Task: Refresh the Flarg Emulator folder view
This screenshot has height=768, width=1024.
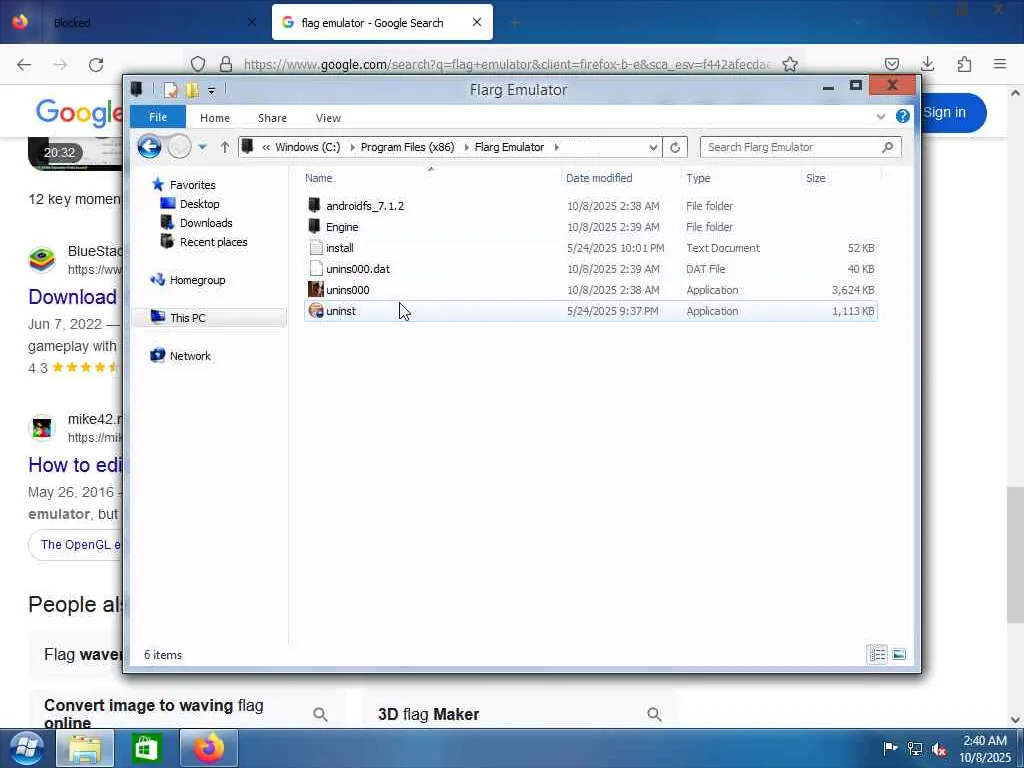Action: coord(675,148)
